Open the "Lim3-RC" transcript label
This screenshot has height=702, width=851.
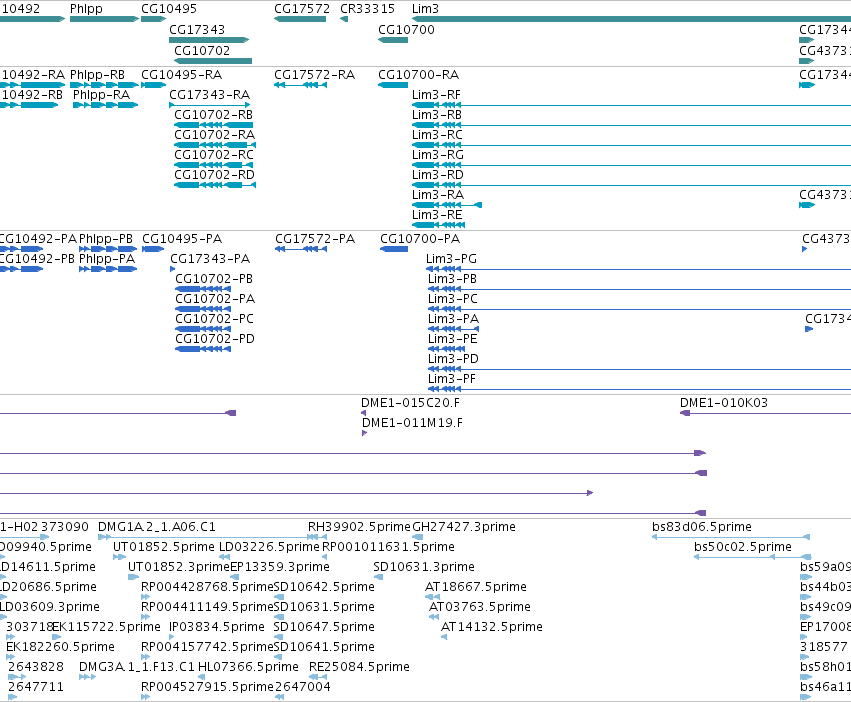point(437,135)
